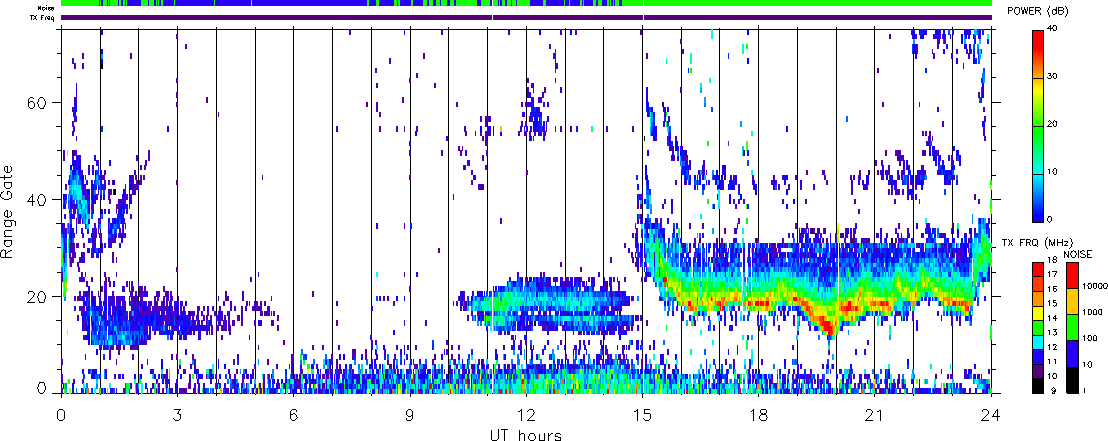Click the TX FRQ (MHz) legend title
The image size is (1108, 441).
(1037, 243)
